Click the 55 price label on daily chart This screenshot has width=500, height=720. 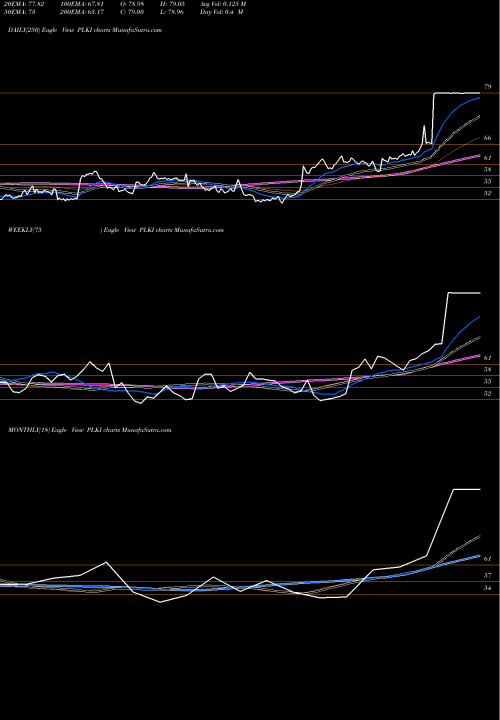(488, 182)
